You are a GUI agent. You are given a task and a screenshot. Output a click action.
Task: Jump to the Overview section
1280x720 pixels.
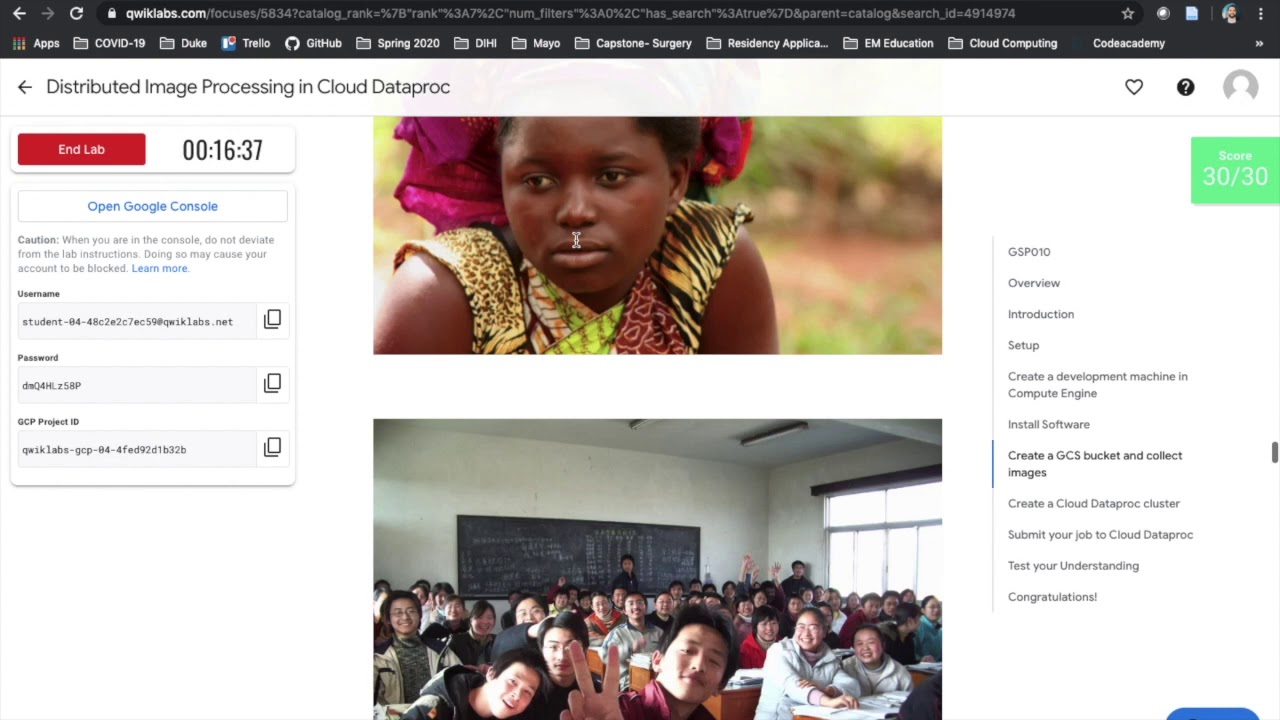click(1034, 283)
